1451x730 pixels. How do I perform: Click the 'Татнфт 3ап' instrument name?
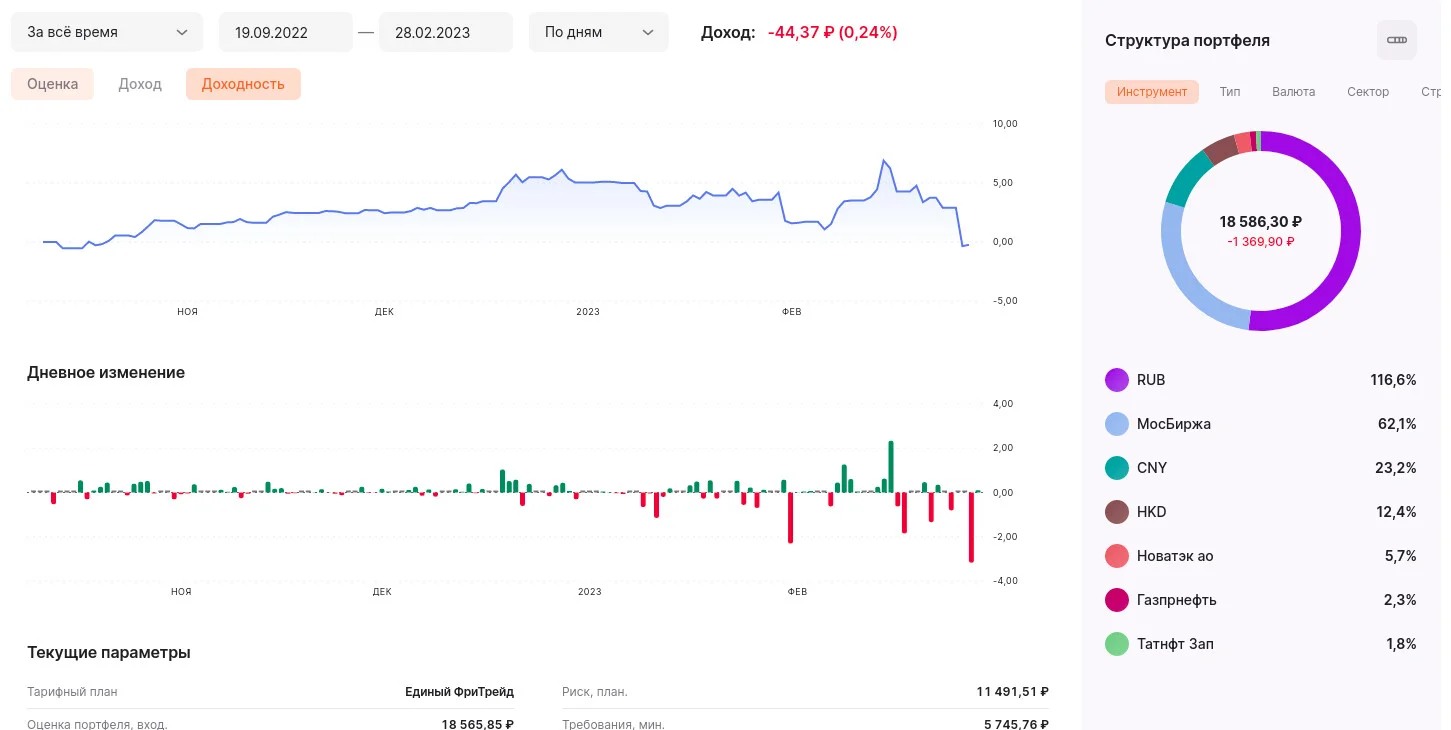[1175, 644]
